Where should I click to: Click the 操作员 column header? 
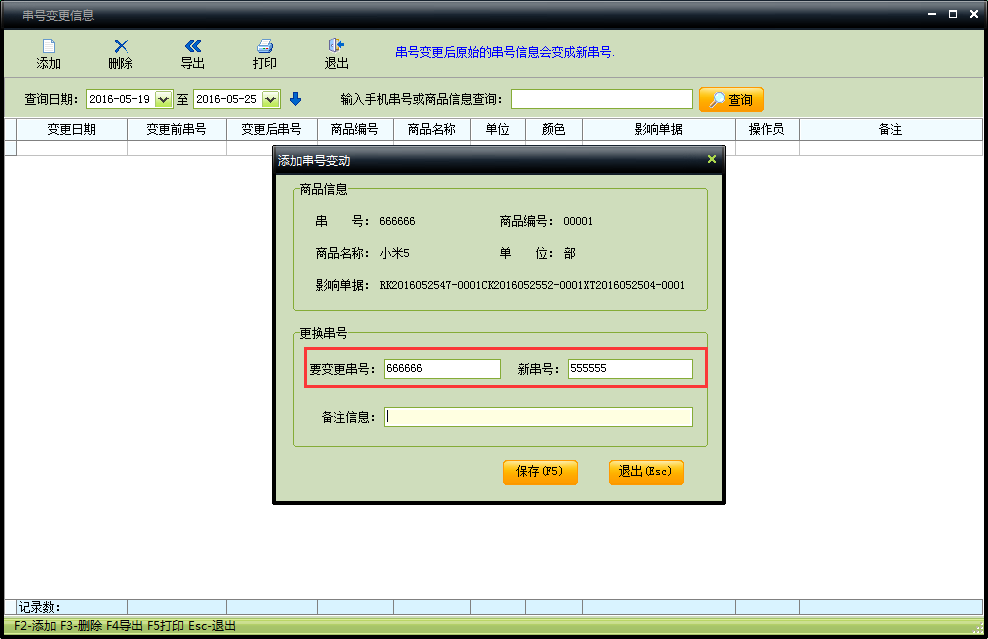click(x=767, y=129)
